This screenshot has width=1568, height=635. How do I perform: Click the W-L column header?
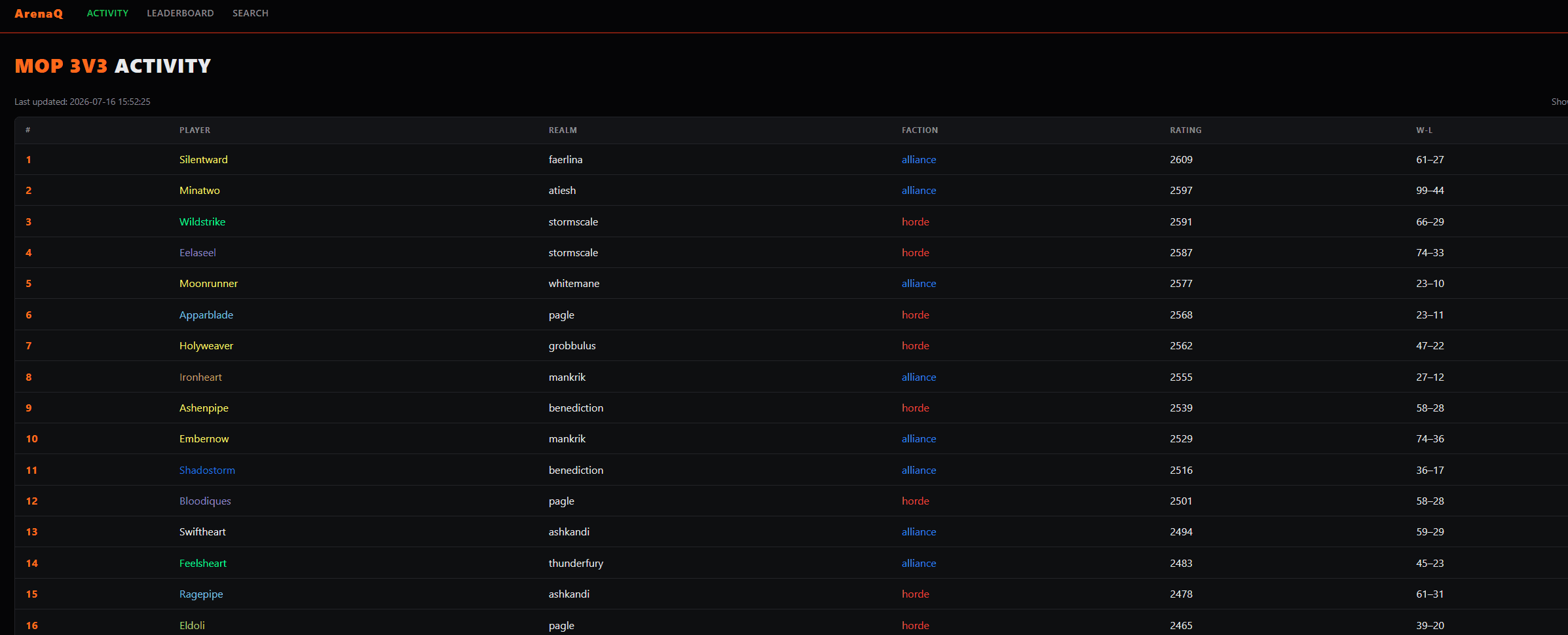tap(1424, 130)
